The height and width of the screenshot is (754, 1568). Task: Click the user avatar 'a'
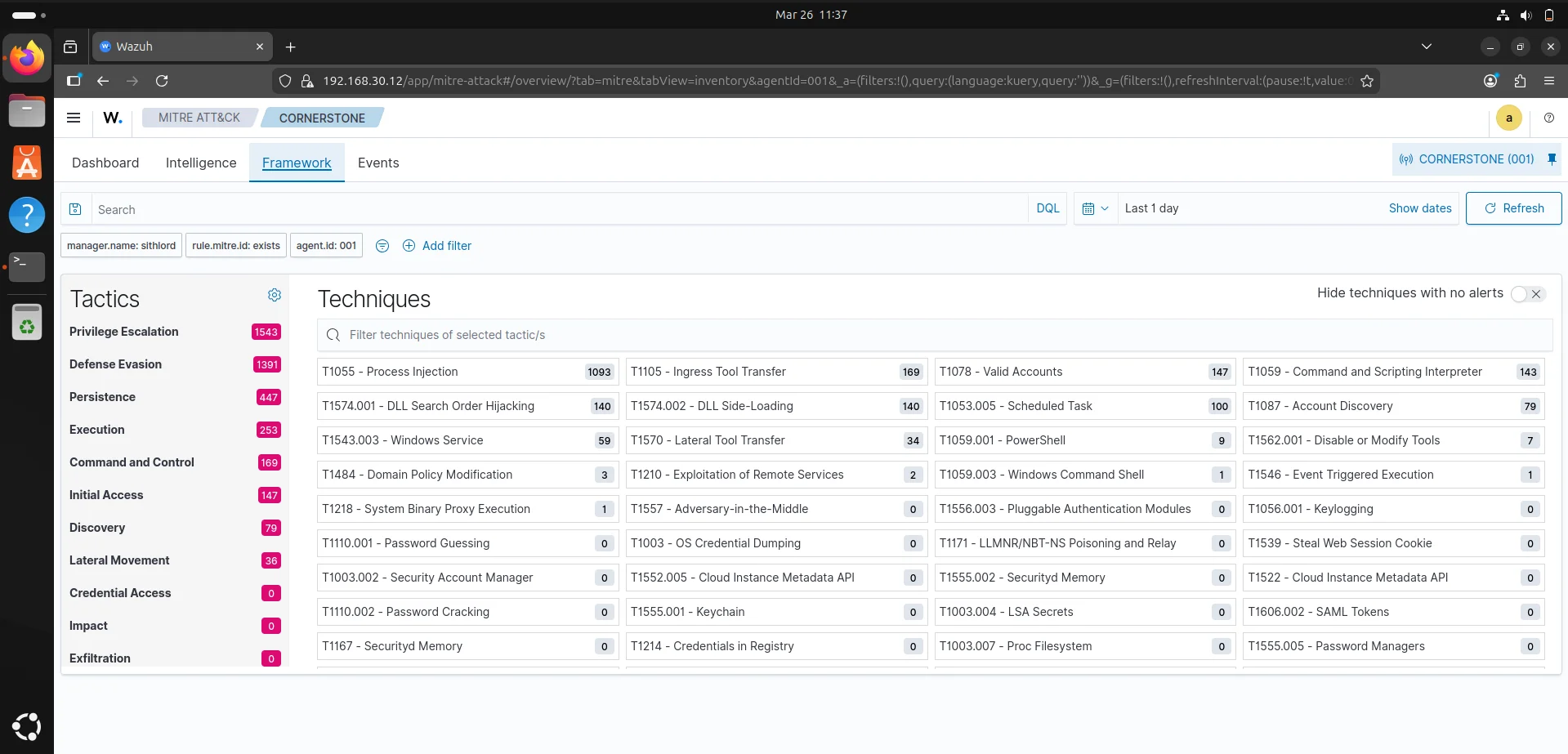click(1508, 118)
